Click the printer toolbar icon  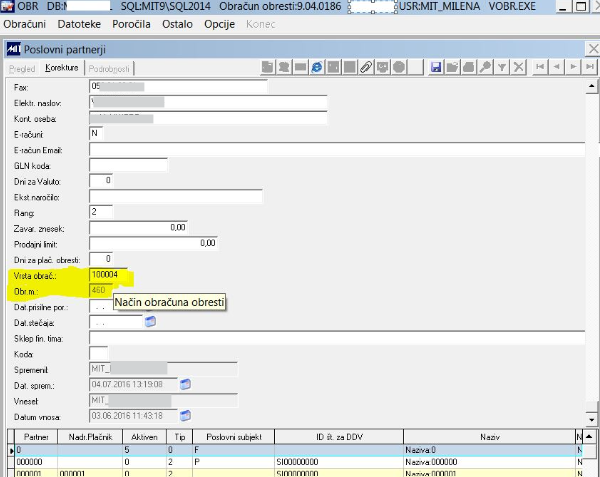coord(469,67)
